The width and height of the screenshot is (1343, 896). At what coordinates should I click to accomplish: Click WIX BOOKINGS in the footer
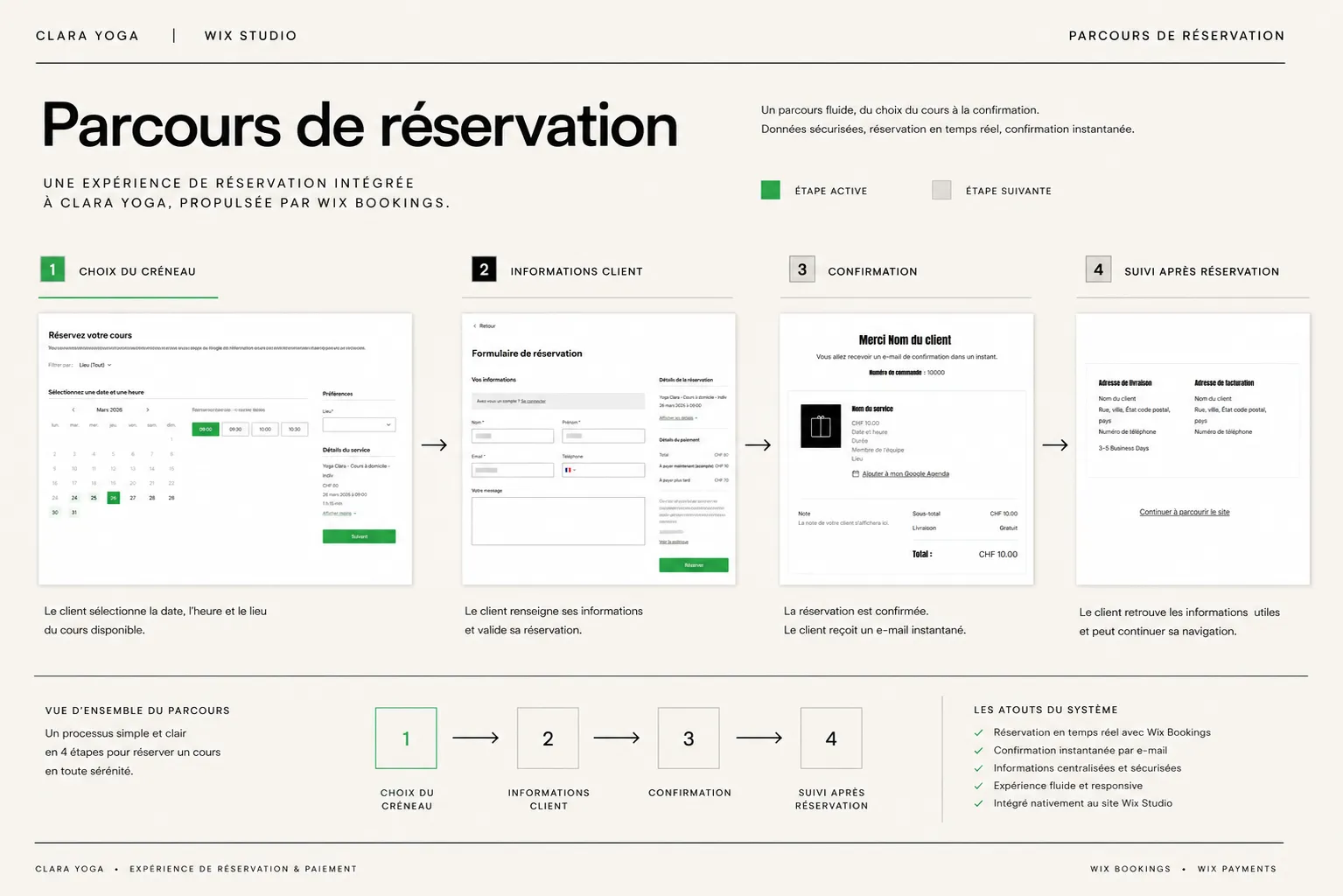tap(1130, 869)
